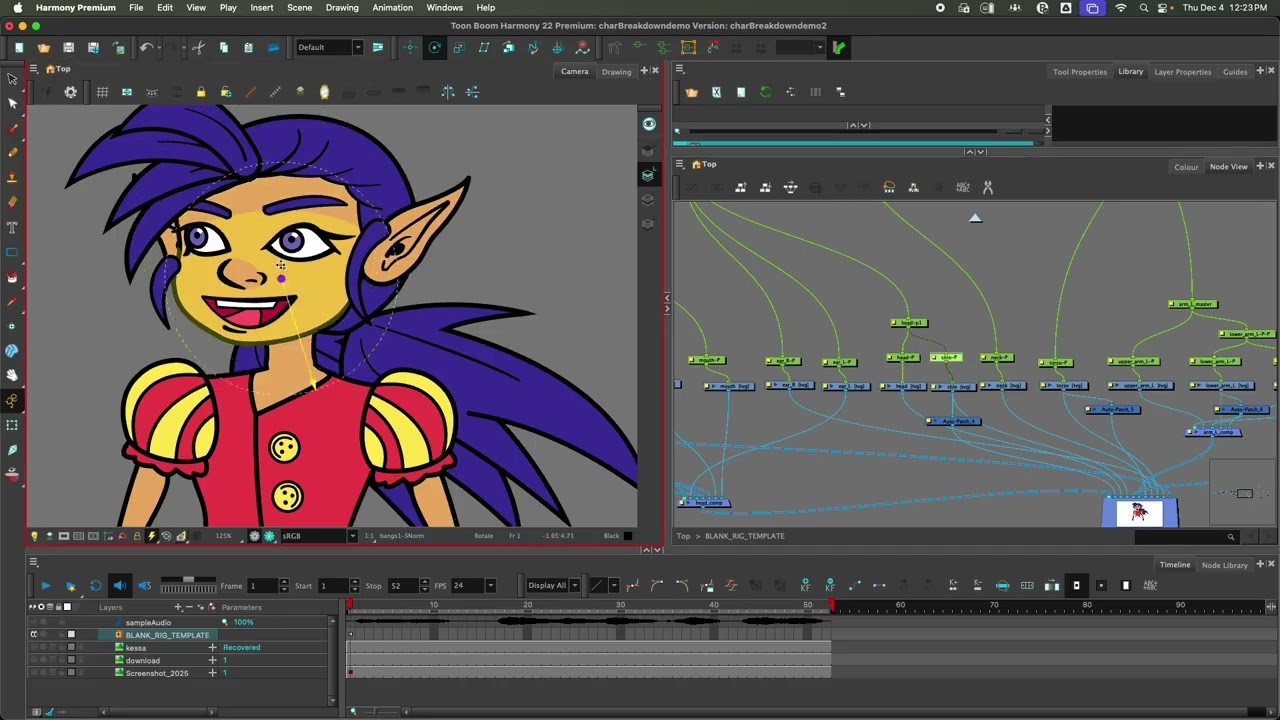Select the Select arrow tool in left toolbox
The width and height of the screenshot is (1280, 720).
tap(12, 79)
